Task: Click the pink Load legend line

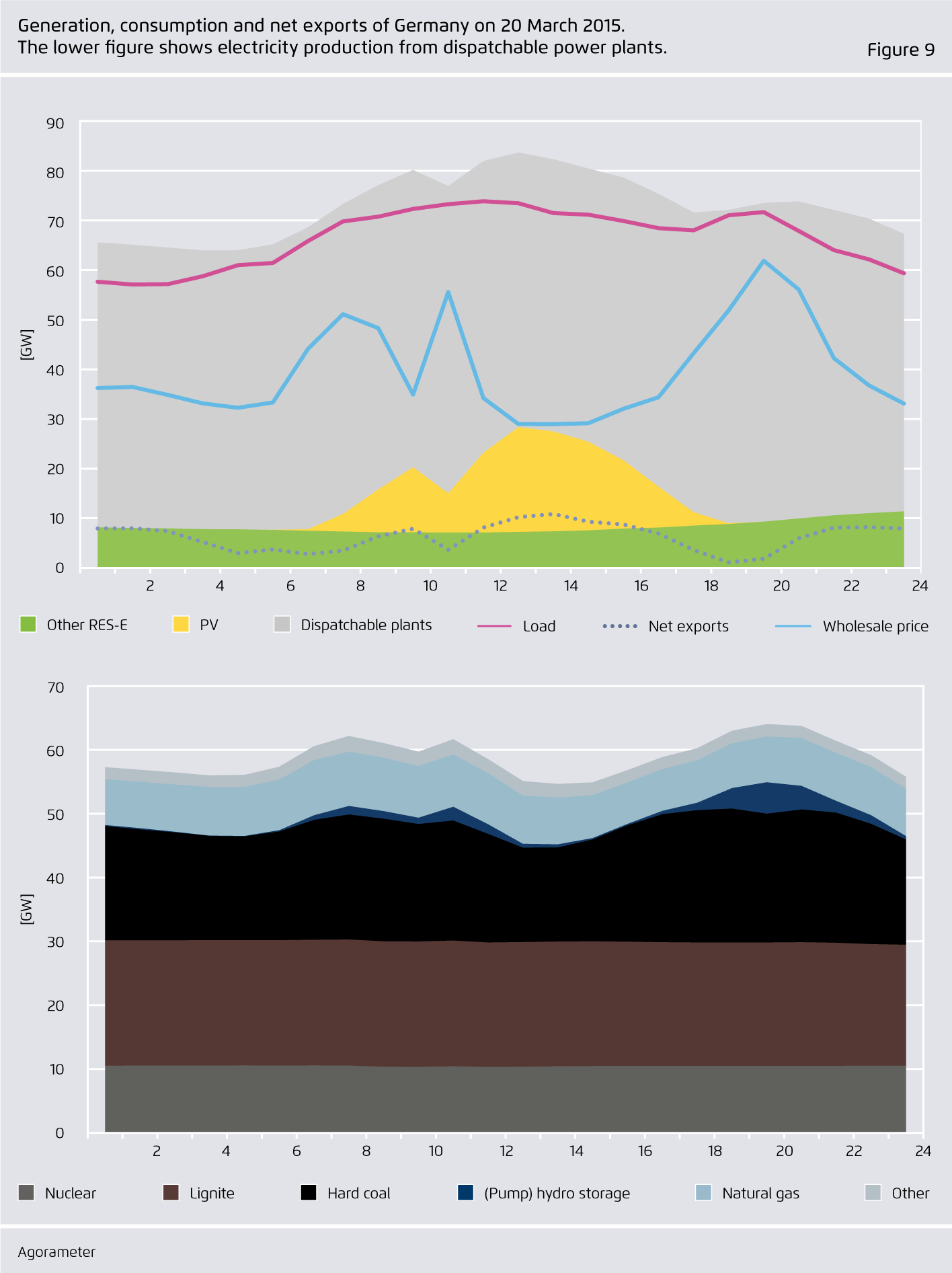Action: tap(495, 625)
